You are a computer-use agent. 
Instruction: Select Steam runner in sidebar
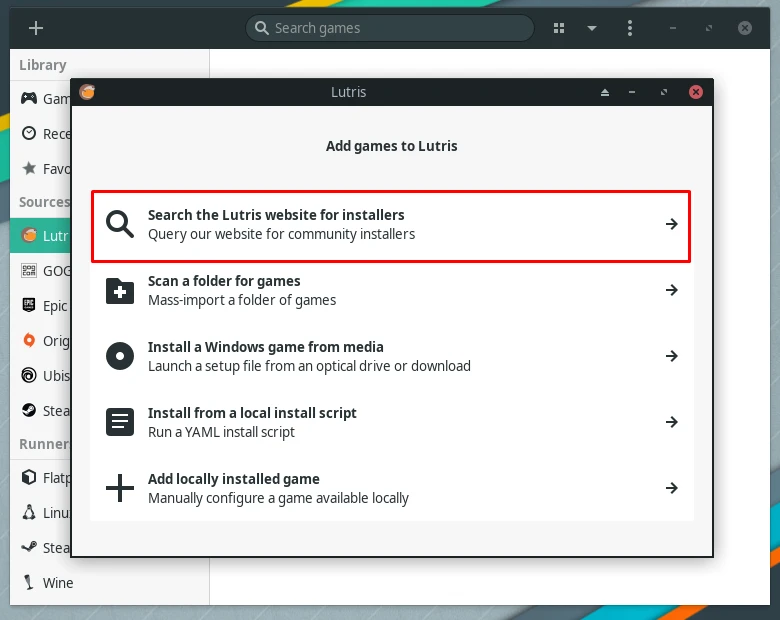pos(41,547)
